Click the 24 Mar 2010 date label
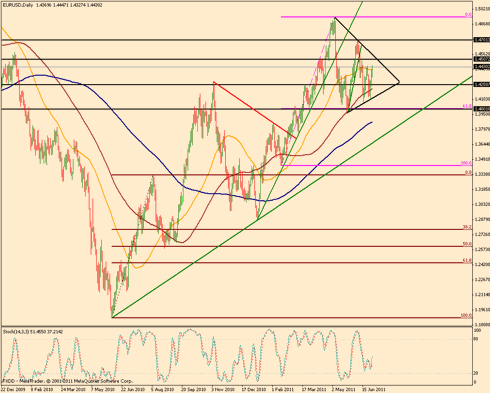This screenshot has height=393, width=490. click(x=72, y=389)
